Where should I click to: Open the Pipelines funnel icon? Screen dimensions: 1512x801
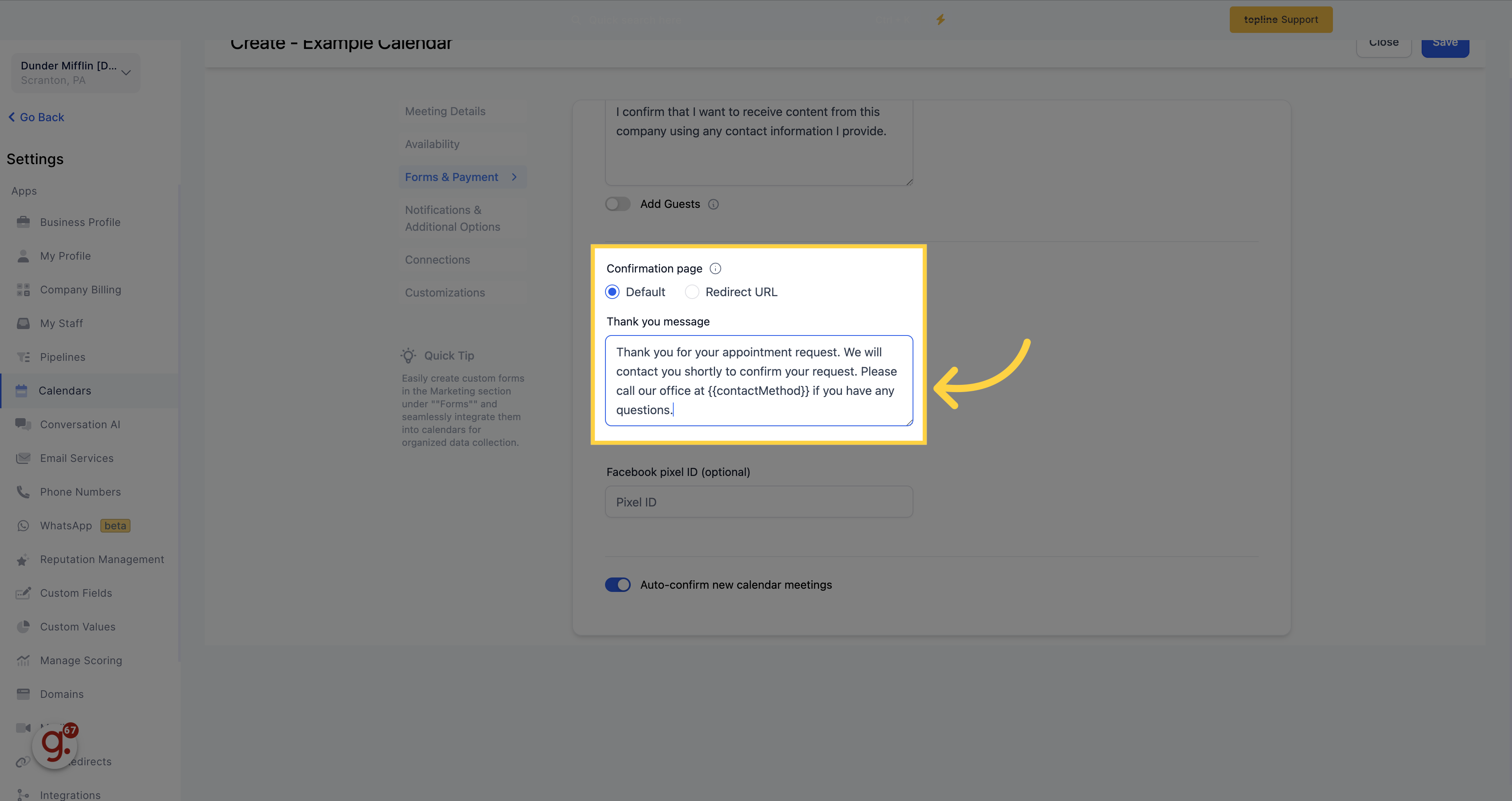[23, 357]
